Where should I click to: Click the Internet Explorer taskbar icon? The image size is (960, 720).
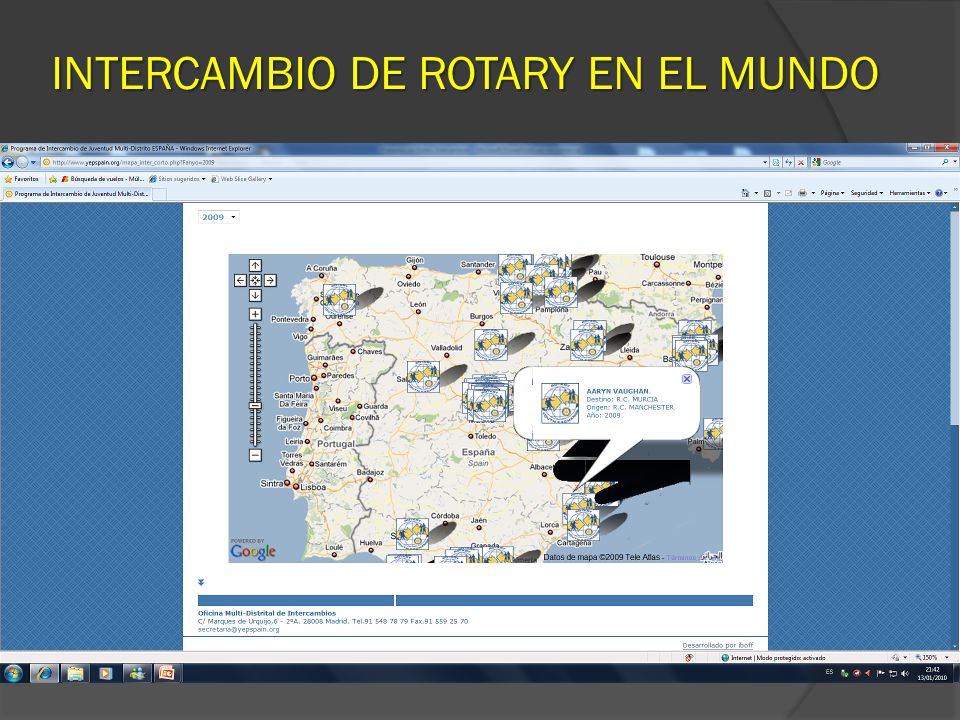[x=44, y=673]
